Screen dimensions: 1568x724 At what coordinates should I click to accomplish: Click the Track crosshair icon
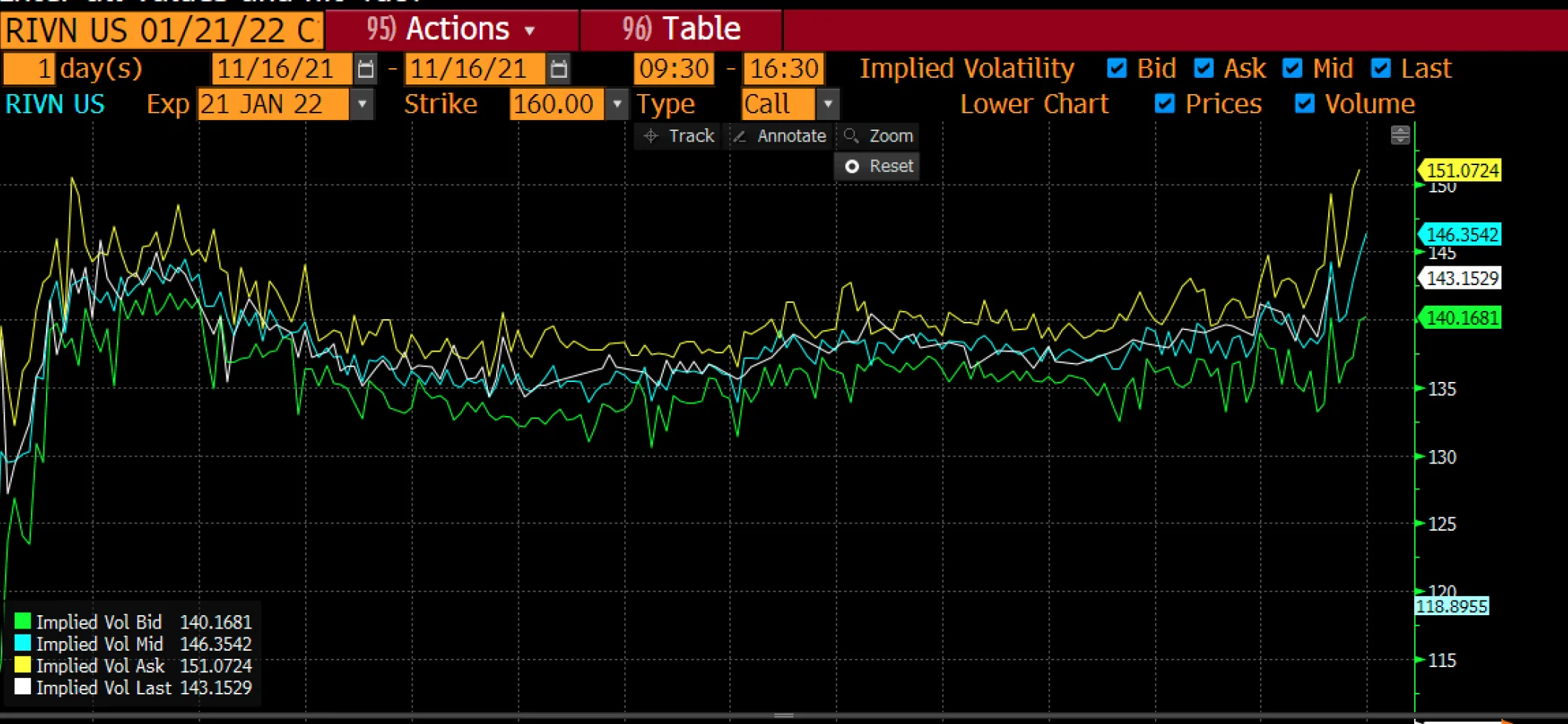click(651, 136)
